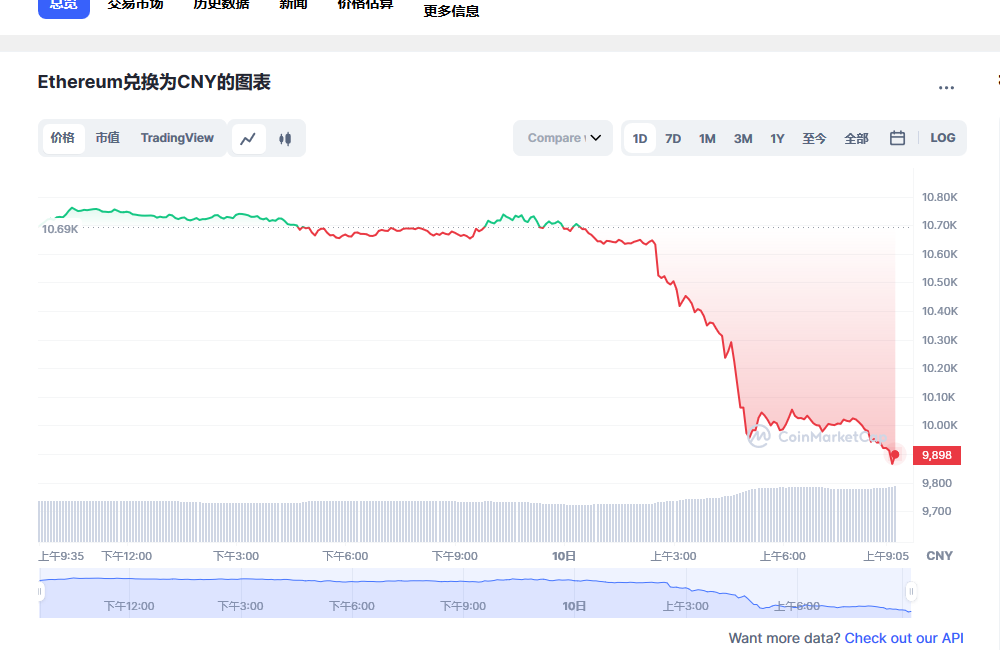Open the 新闻 tab
Screen dimensions: 1000x650
(293, 4)
